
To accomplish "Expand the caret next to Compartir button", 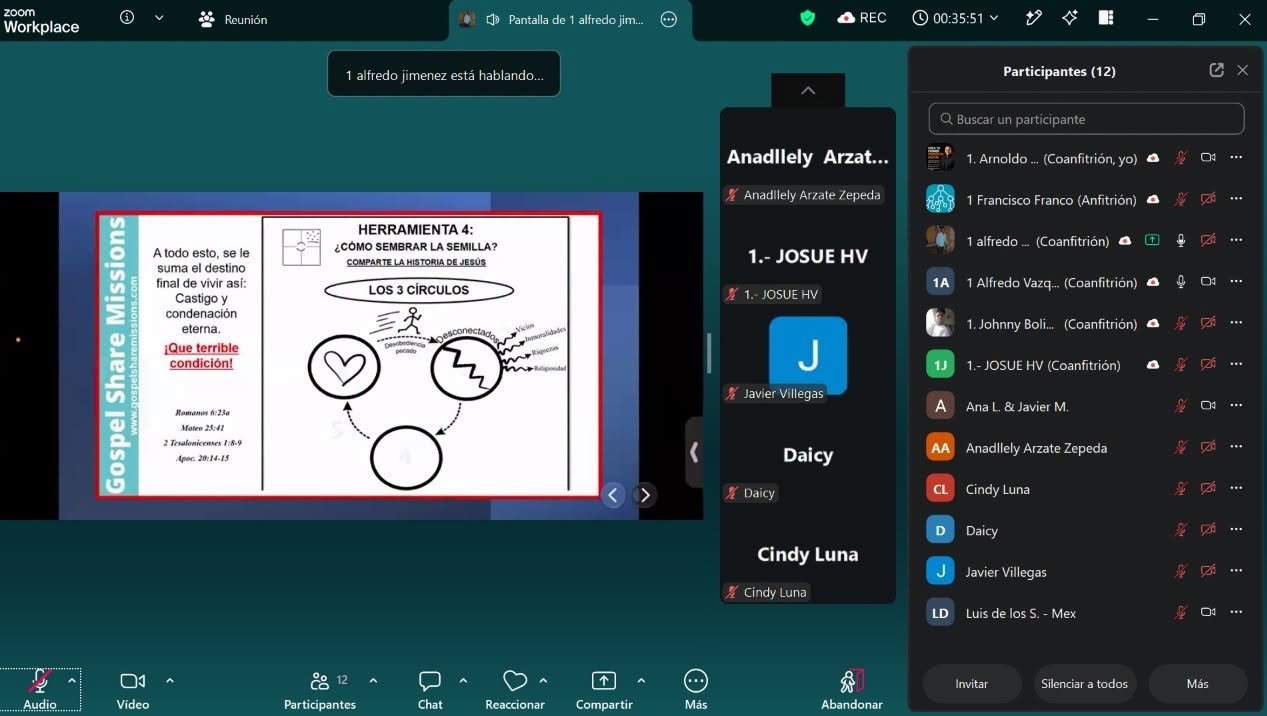I will coord(641,680).
